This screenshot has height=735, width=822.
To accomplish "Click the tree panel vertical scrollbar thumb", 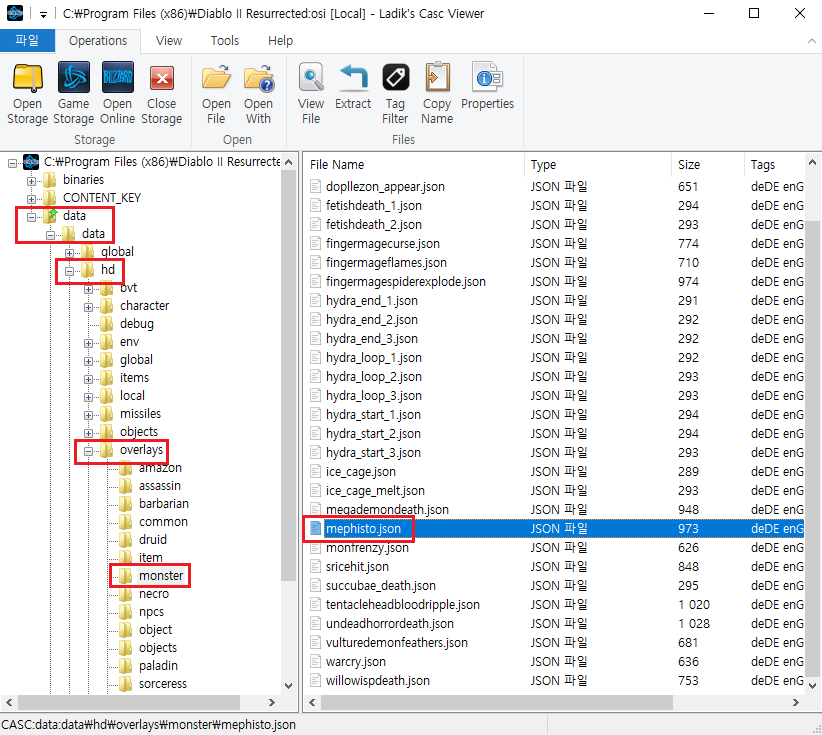I will pos(288,375).
